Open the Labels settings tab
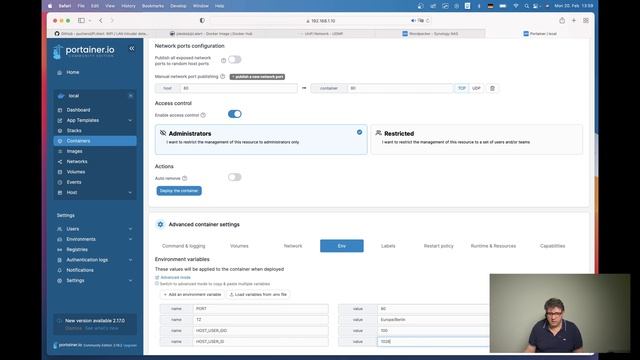 (388, 246)
